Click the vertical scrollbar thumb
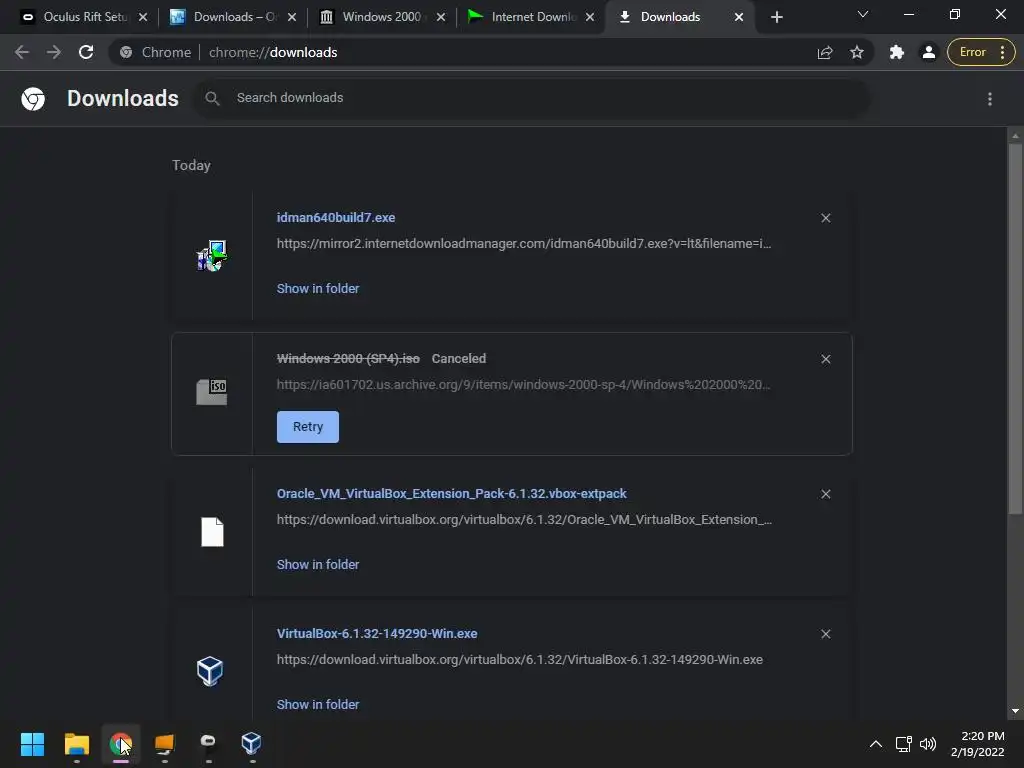The width and height of the screenshot is (1024, 768). coord(1015,328)
